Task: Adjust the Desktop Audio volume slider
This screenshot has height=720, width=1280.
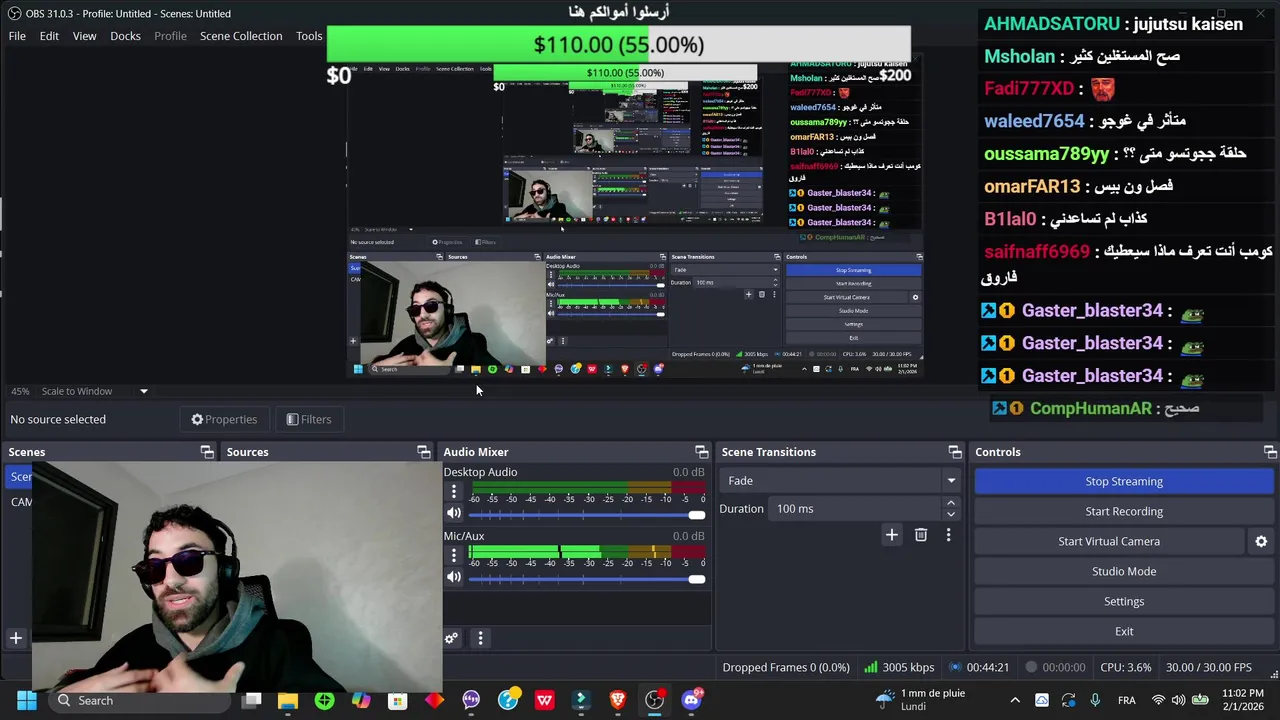Action: point(586,515)
